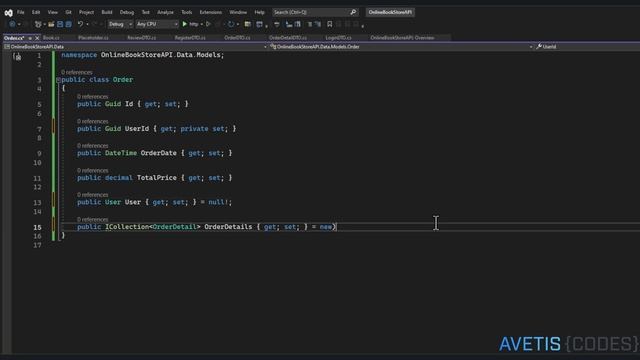This screenshot has width=640, height=360.
Task: Click the Save icon
Action: coord(60,24)
